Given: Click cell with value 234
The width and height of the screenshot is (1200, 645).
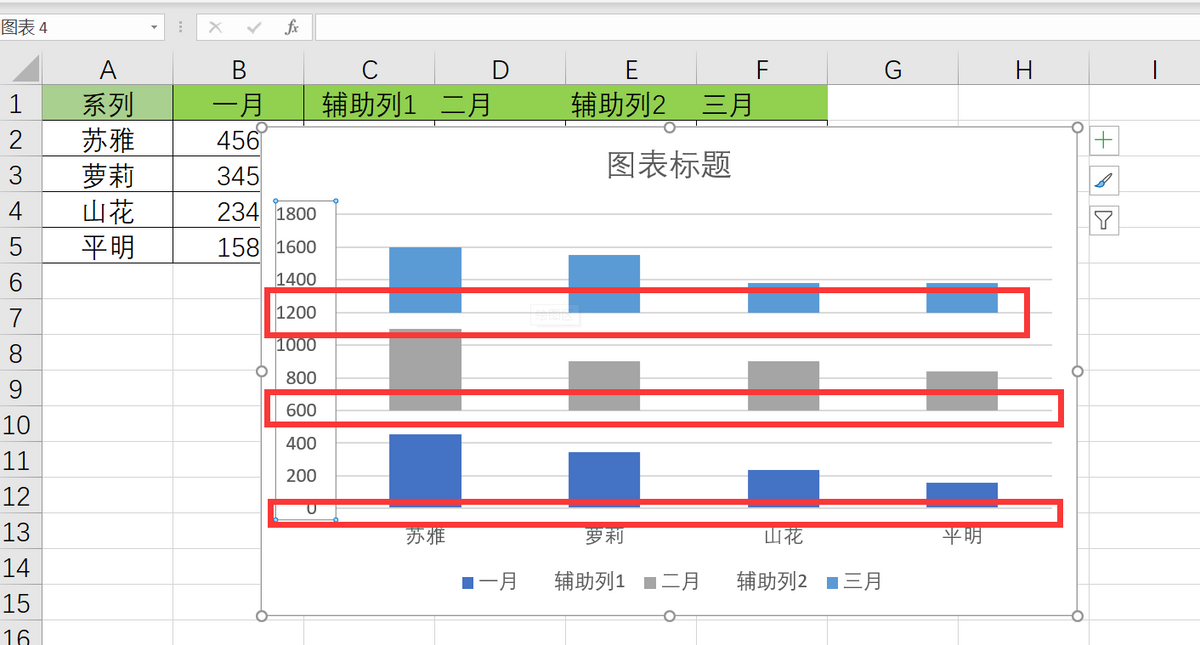Looking at the screenshot, I should coord(217,211).
